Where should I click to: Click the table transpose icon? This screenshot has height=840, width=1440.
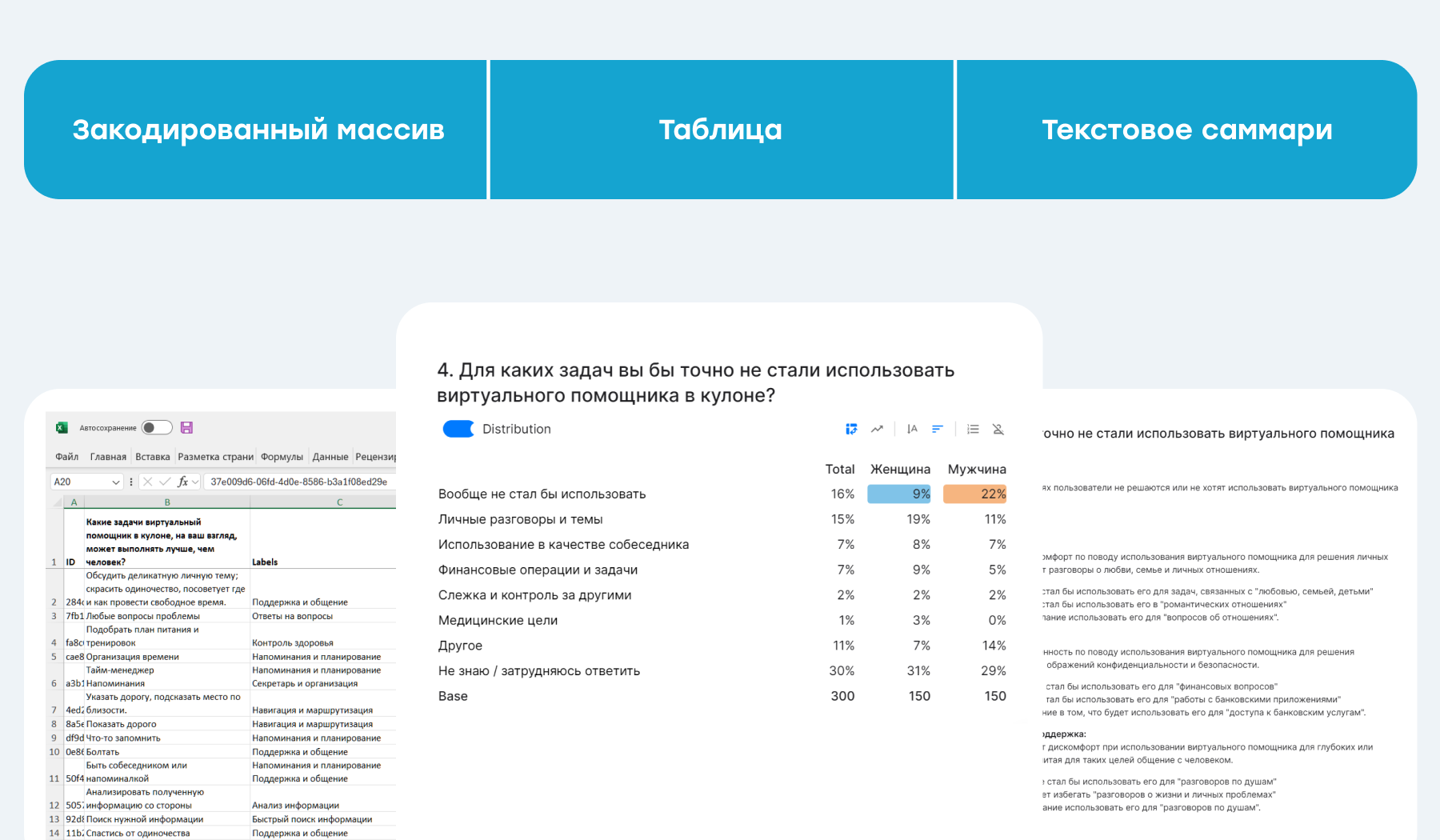851,430
